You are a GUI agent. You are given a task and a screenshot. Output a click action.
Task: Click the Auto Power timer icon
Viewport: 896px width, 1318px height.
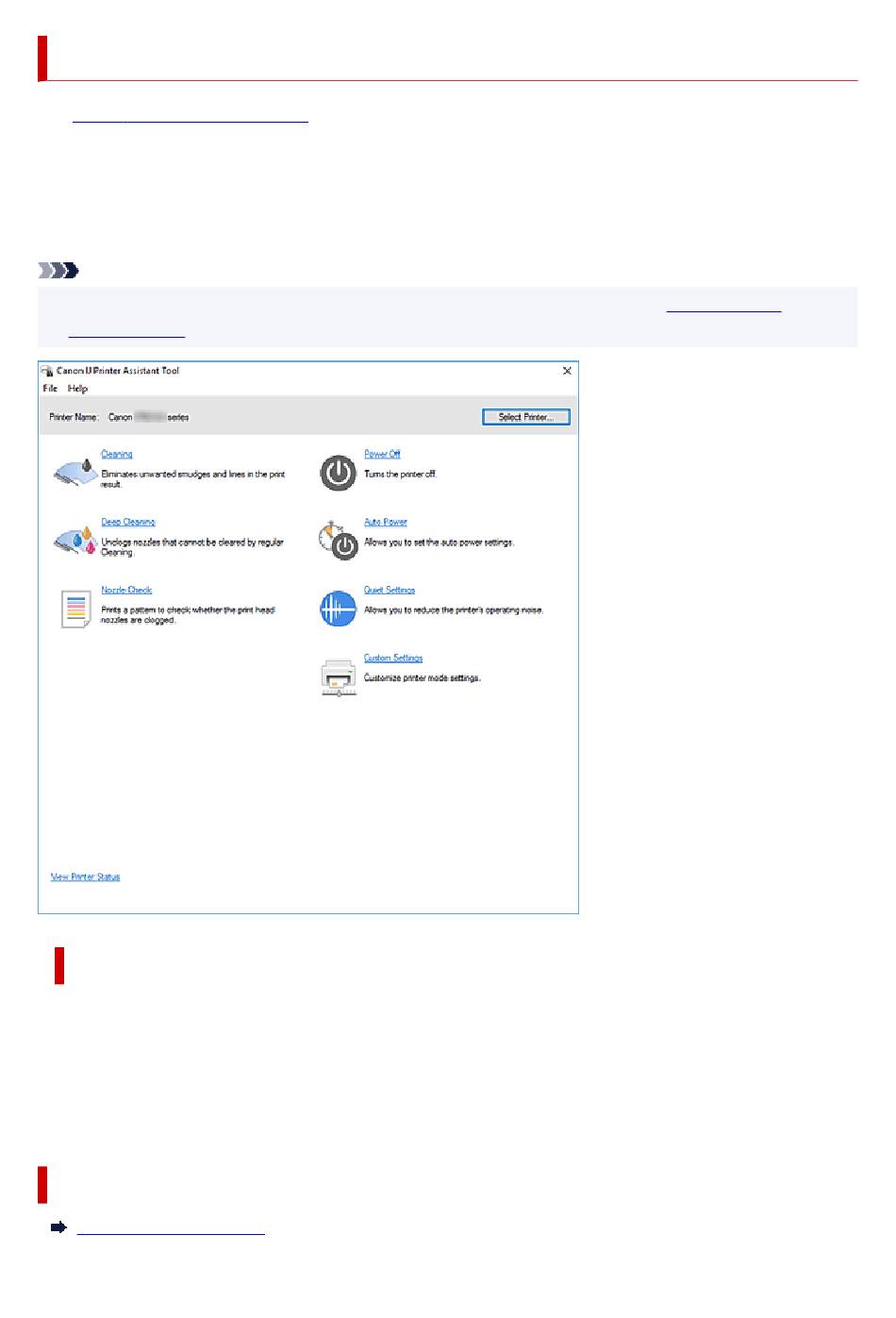[x=338, y=541]
